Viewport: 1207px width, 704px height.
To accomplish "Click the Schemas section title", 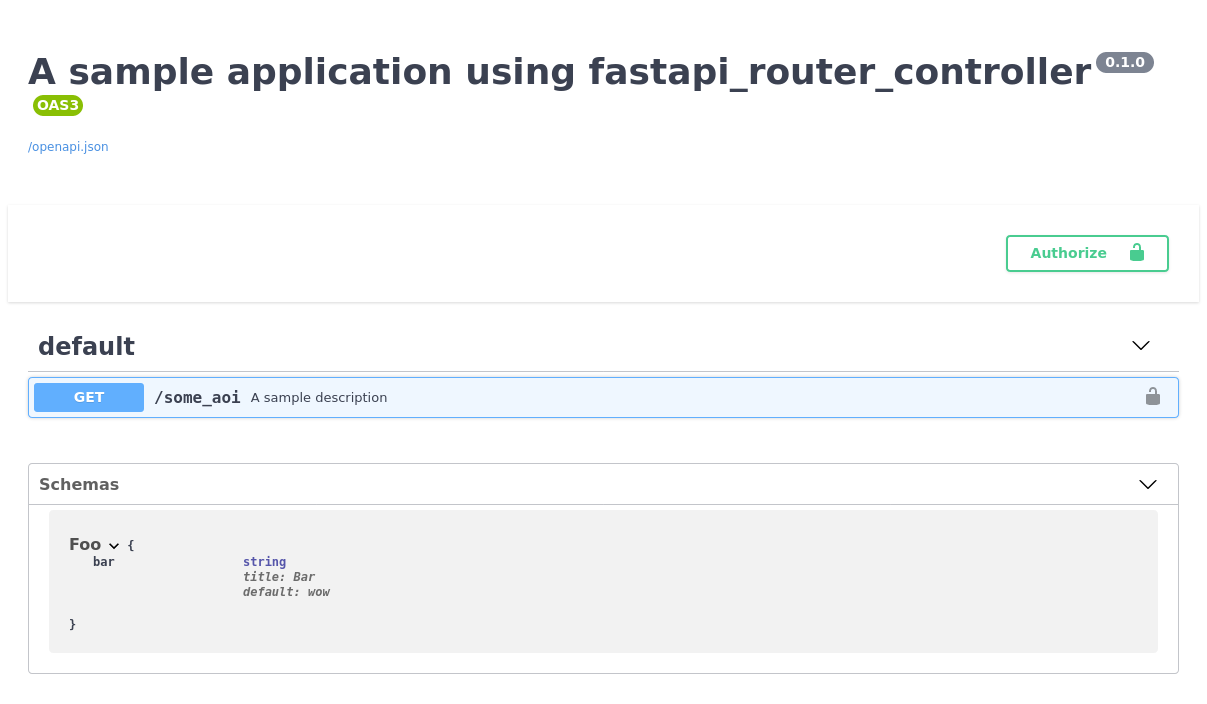I will pyautogui.click(x=79, y=484).
